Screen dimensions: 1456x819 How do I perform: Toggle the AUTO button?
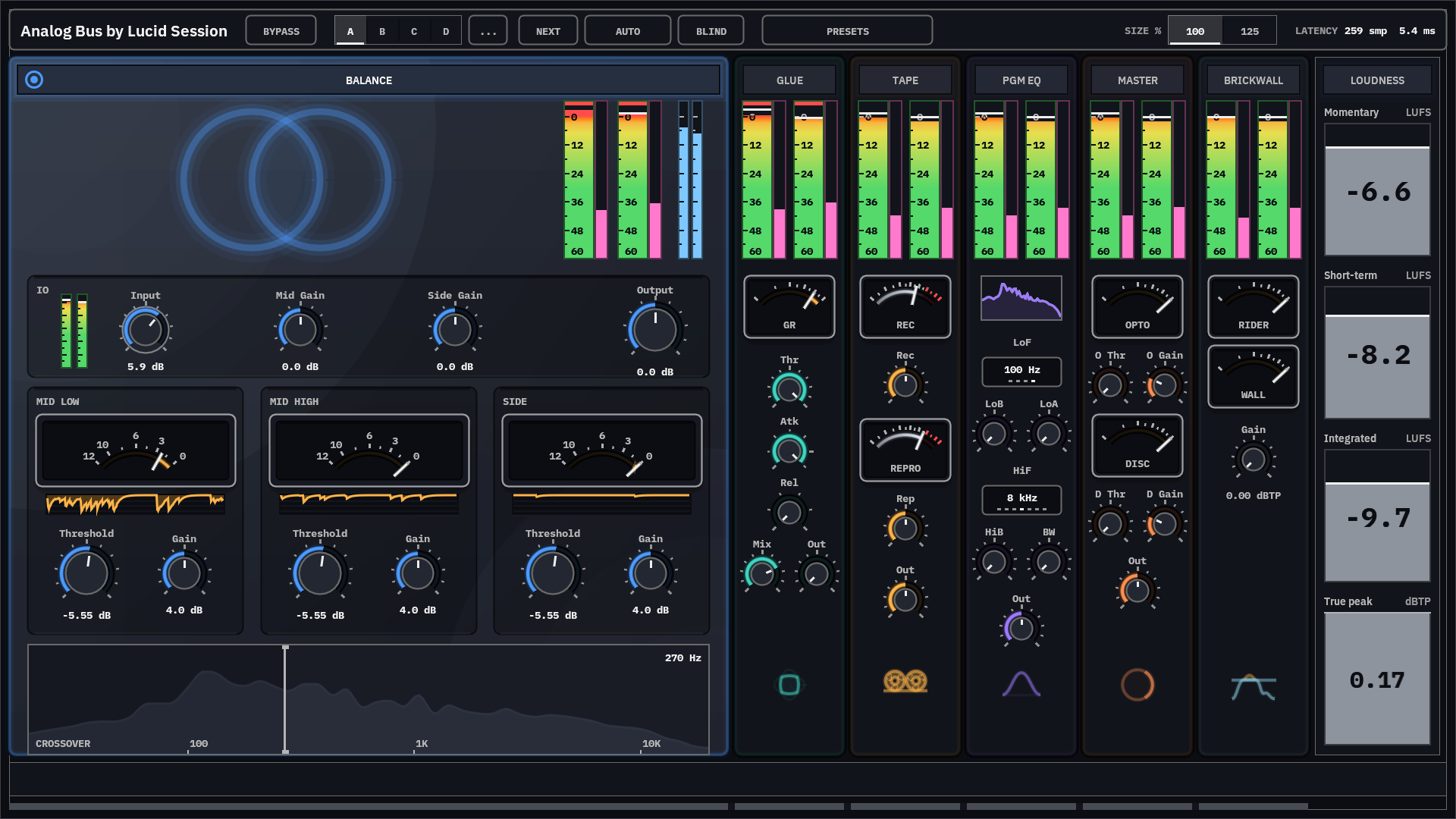628,31
